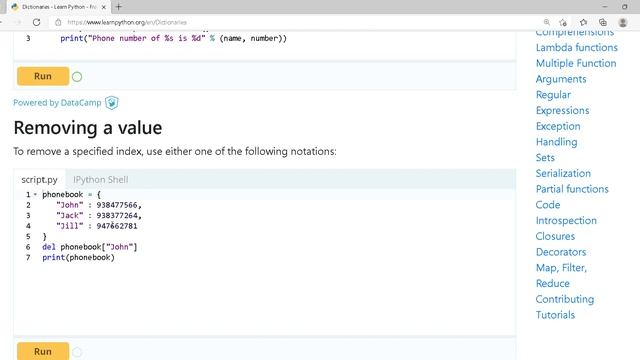The width and height of the screenshot is (640, 360).
Task: Switch to the script.py tab
Action: click(40, 180)
